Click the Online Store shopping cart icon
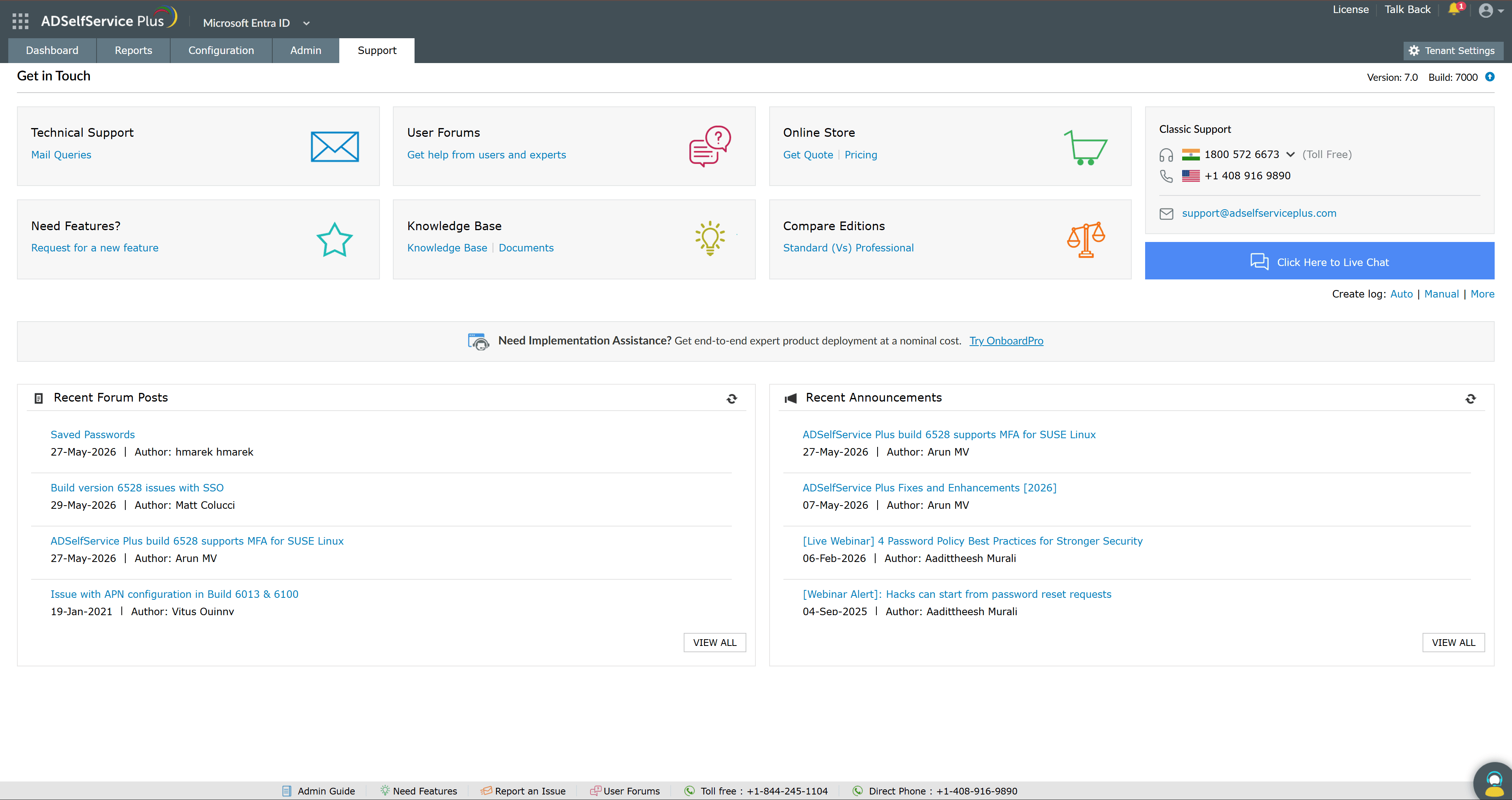1512x800 pixels. coord(1086,147)
